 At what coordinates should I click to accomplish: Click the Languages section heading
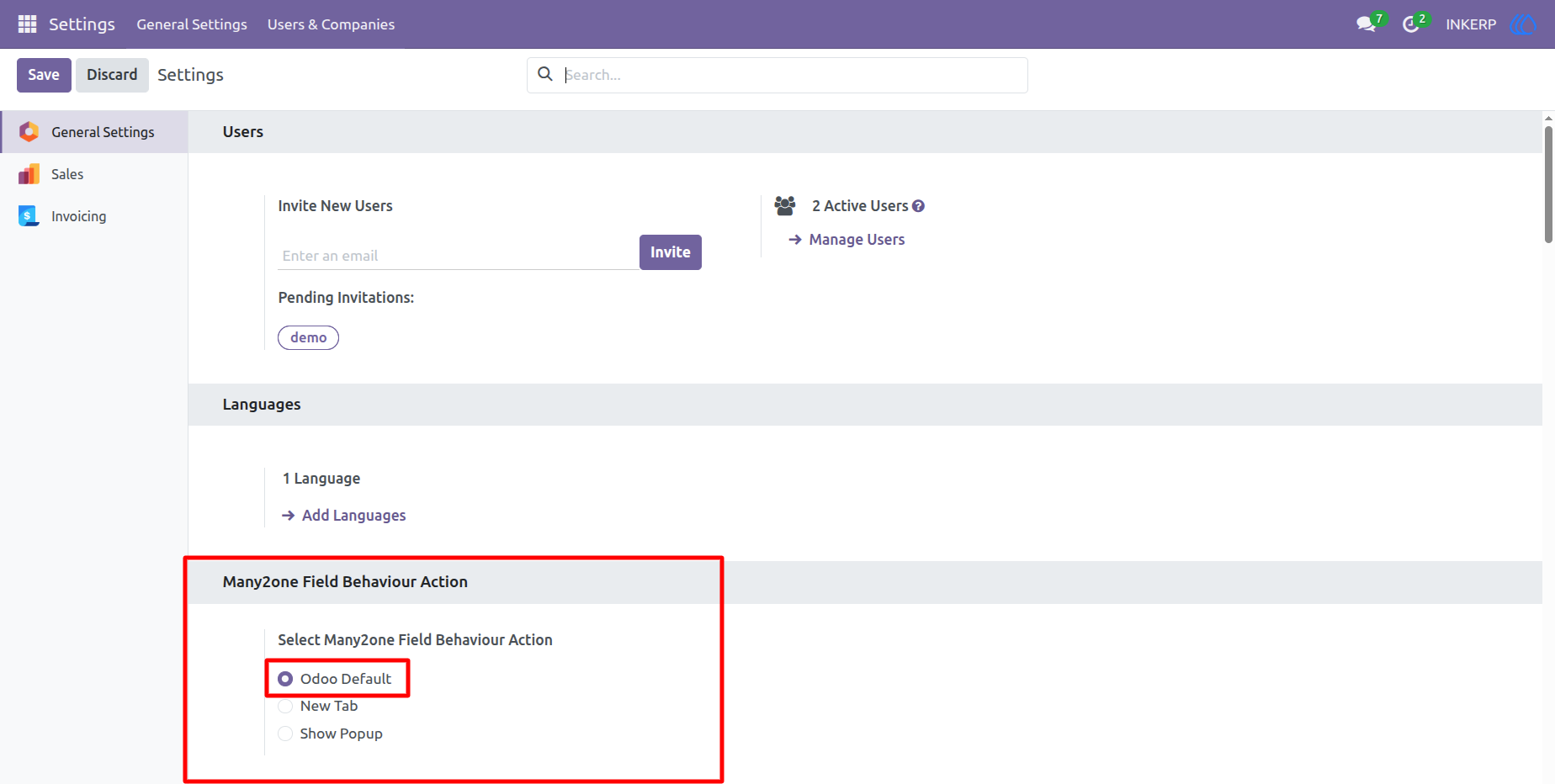pos(262,405)
